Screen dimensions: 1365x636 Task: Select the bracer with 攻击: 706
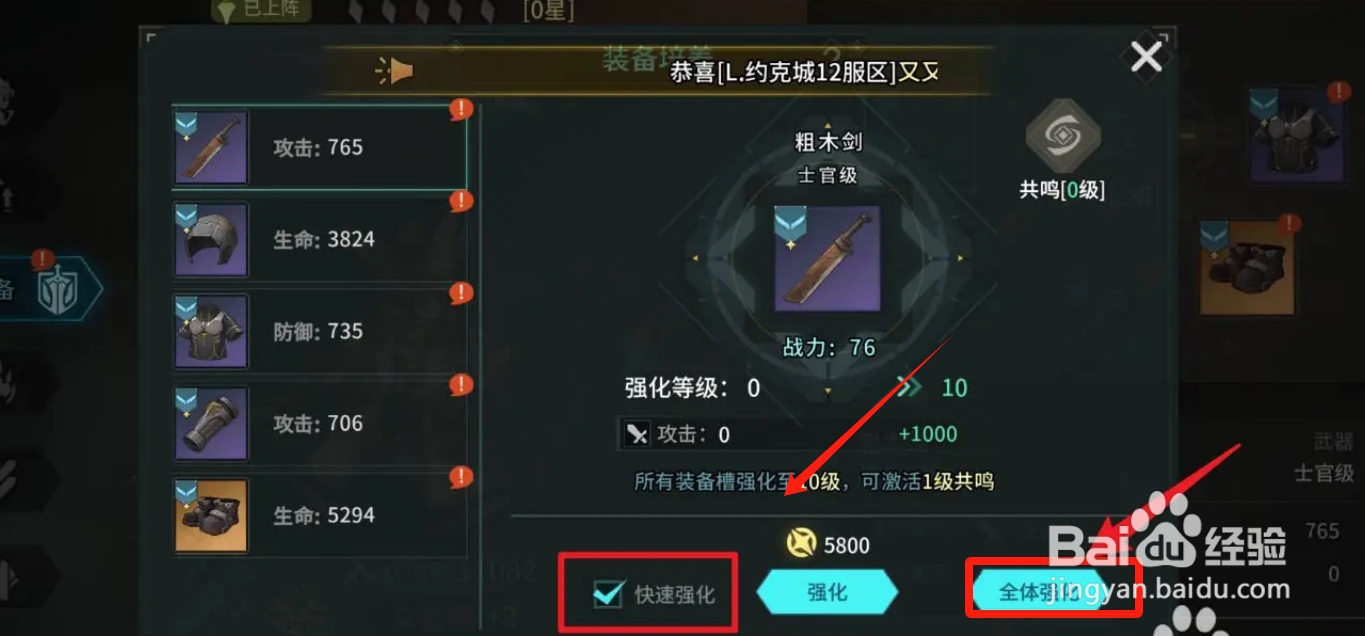[319, 424]
